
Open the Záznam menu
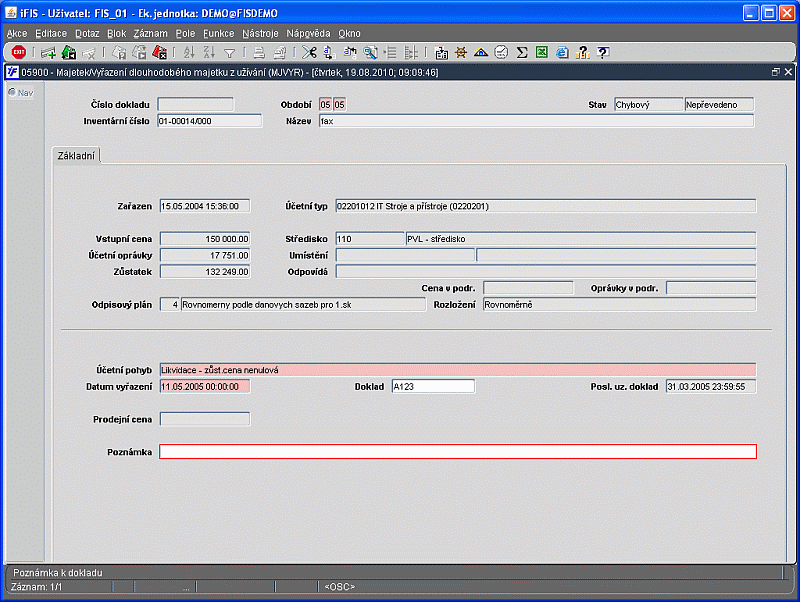click(x=151, y=33)
